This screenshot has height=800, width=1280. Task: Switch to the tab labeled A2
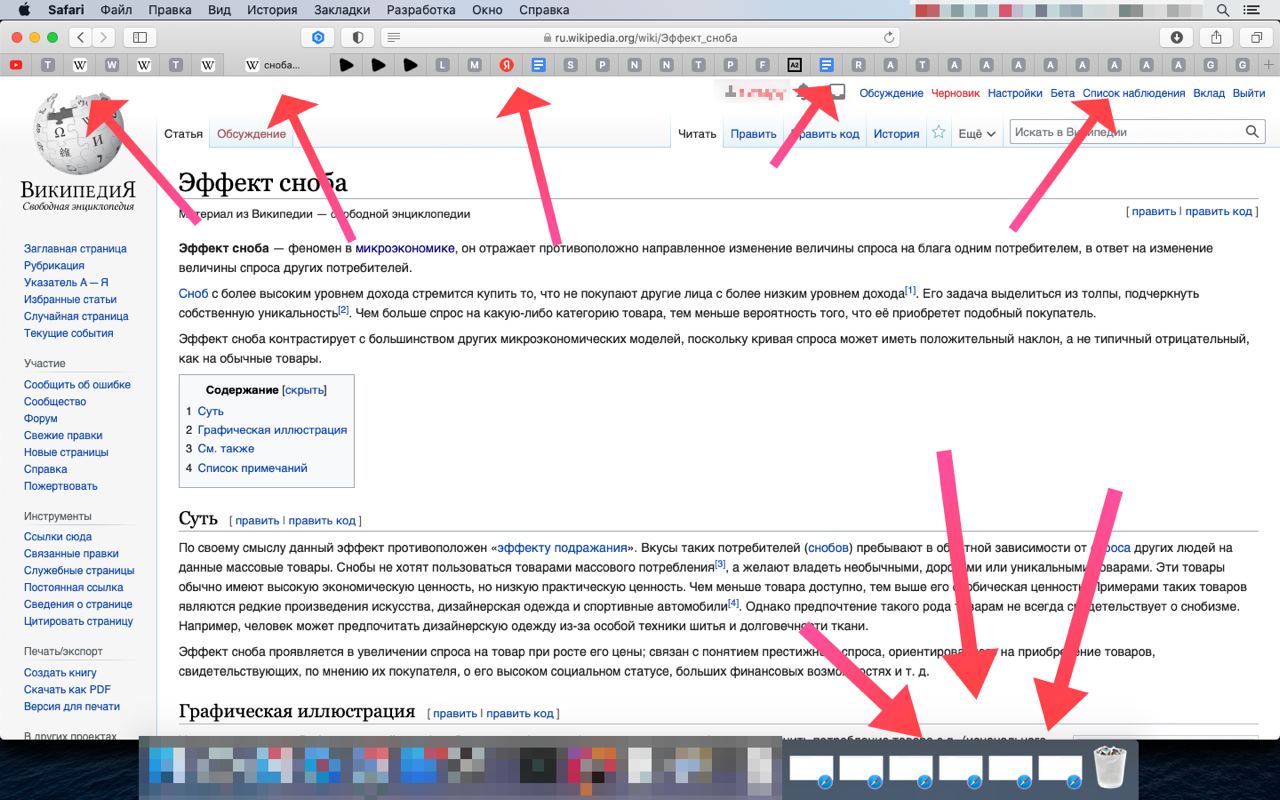pos(795,65)
